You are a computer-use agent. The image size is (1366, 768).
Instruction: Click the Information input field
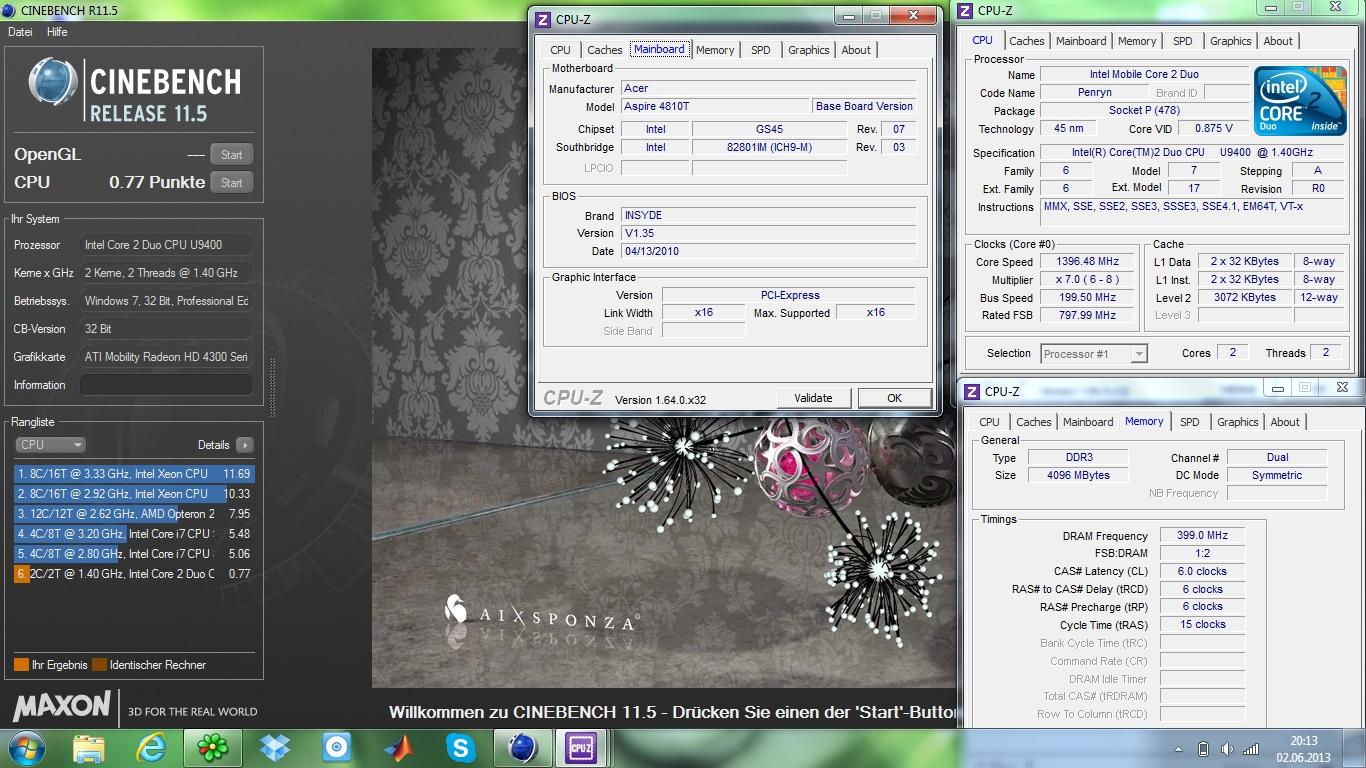166,385
